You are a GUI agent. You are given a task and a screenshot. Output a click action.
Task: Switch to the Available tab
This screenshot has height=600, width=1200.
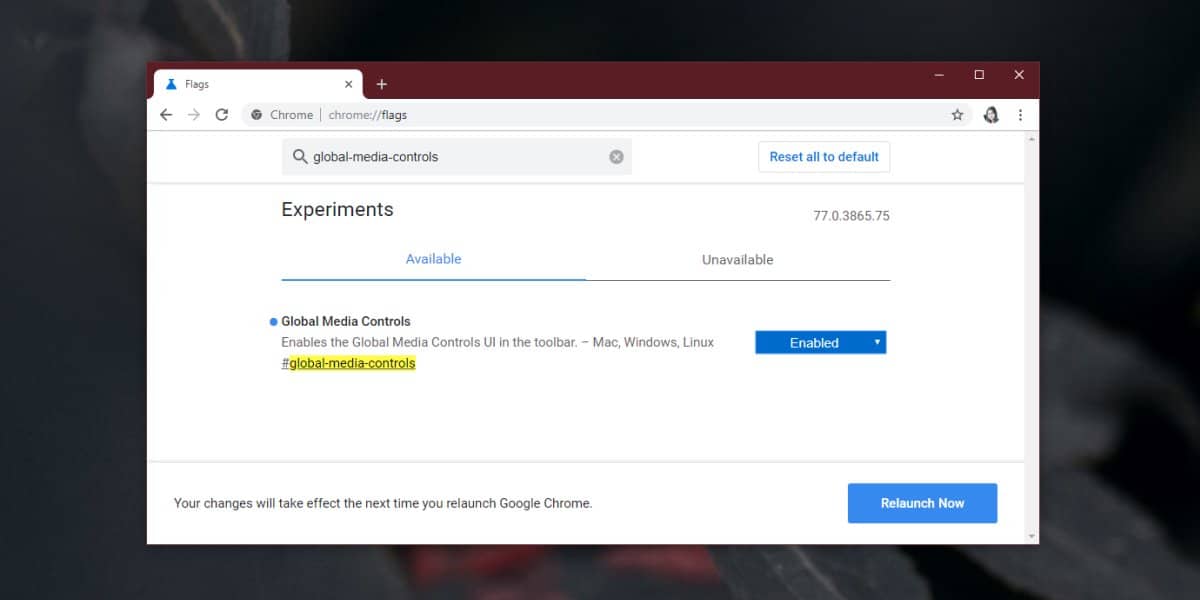tap(433, 259)
